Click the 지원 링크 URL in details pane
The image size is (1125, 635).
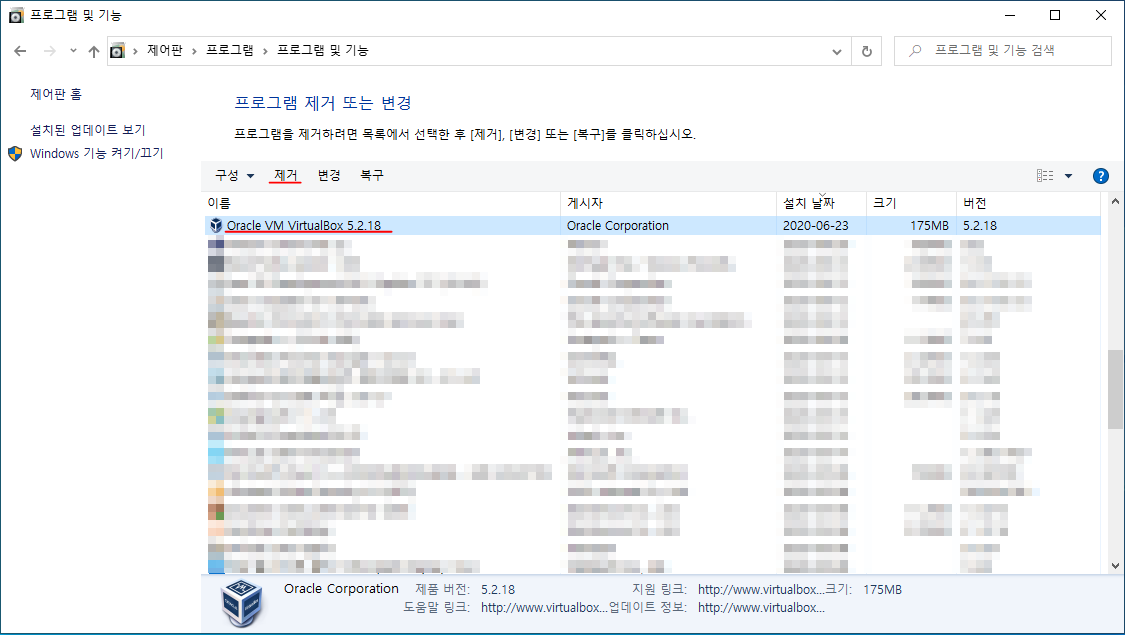[761, 590]
